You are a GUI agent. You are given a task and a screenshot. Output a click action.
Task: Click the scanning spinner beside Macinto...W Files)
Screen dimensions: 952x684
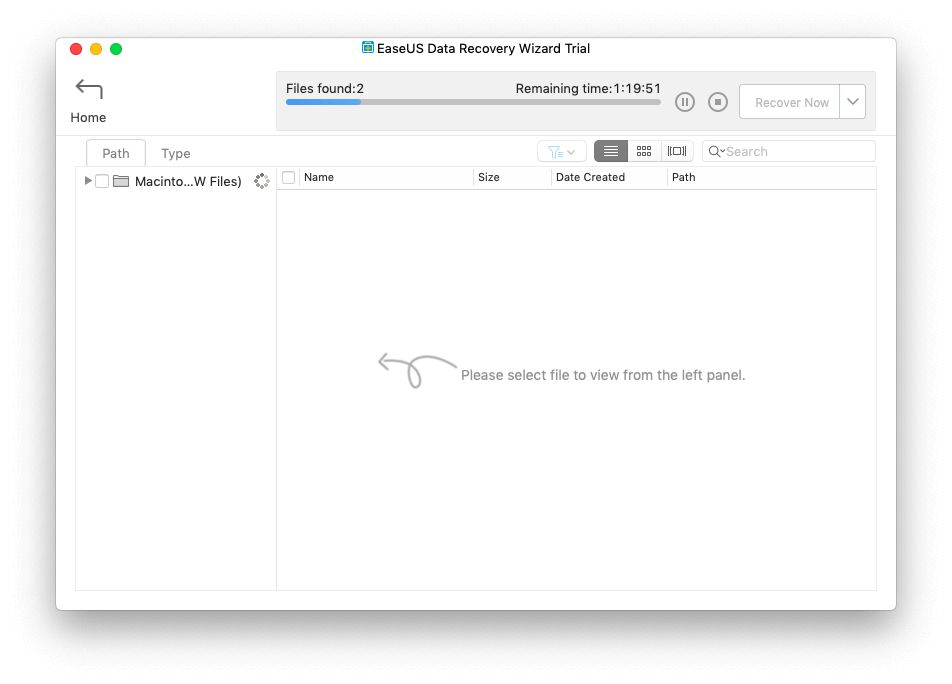point(262,181)
